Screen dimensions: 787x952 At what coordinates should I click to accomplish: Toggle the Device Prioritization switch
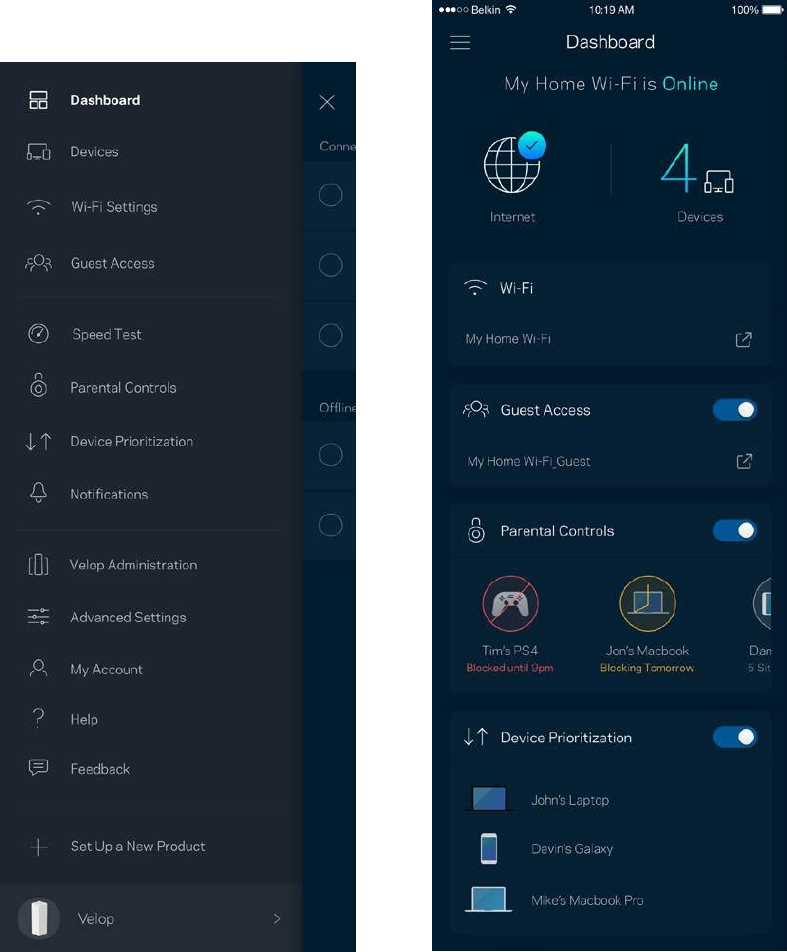pos(735,737)
